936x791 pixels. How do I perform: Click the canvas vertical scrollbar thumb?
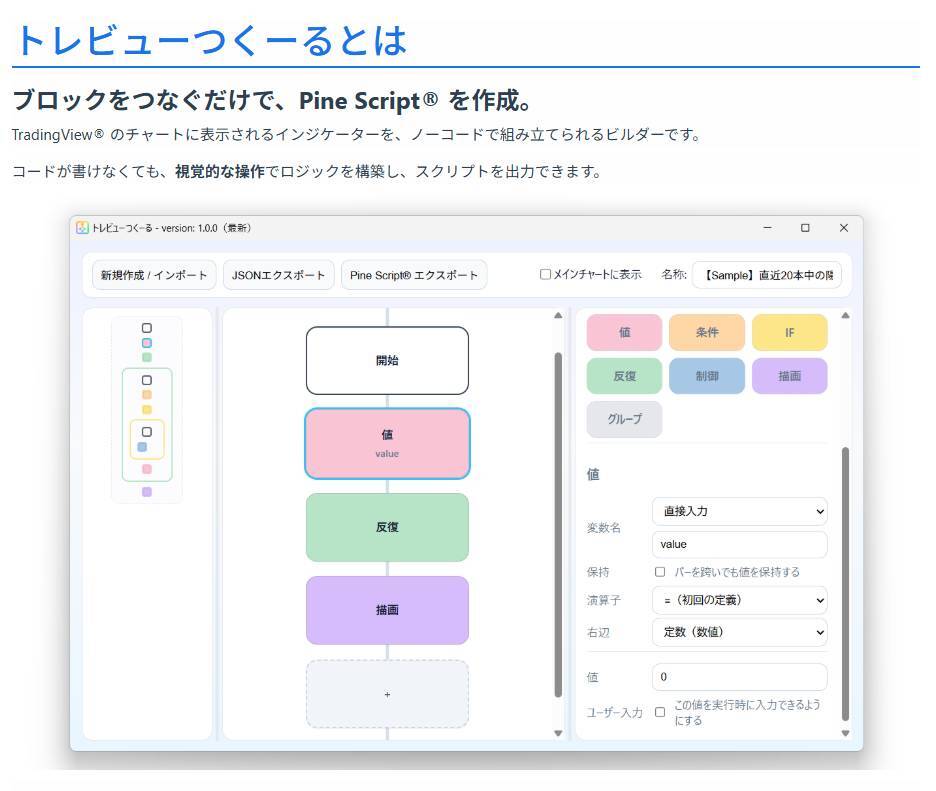point(558,525)
